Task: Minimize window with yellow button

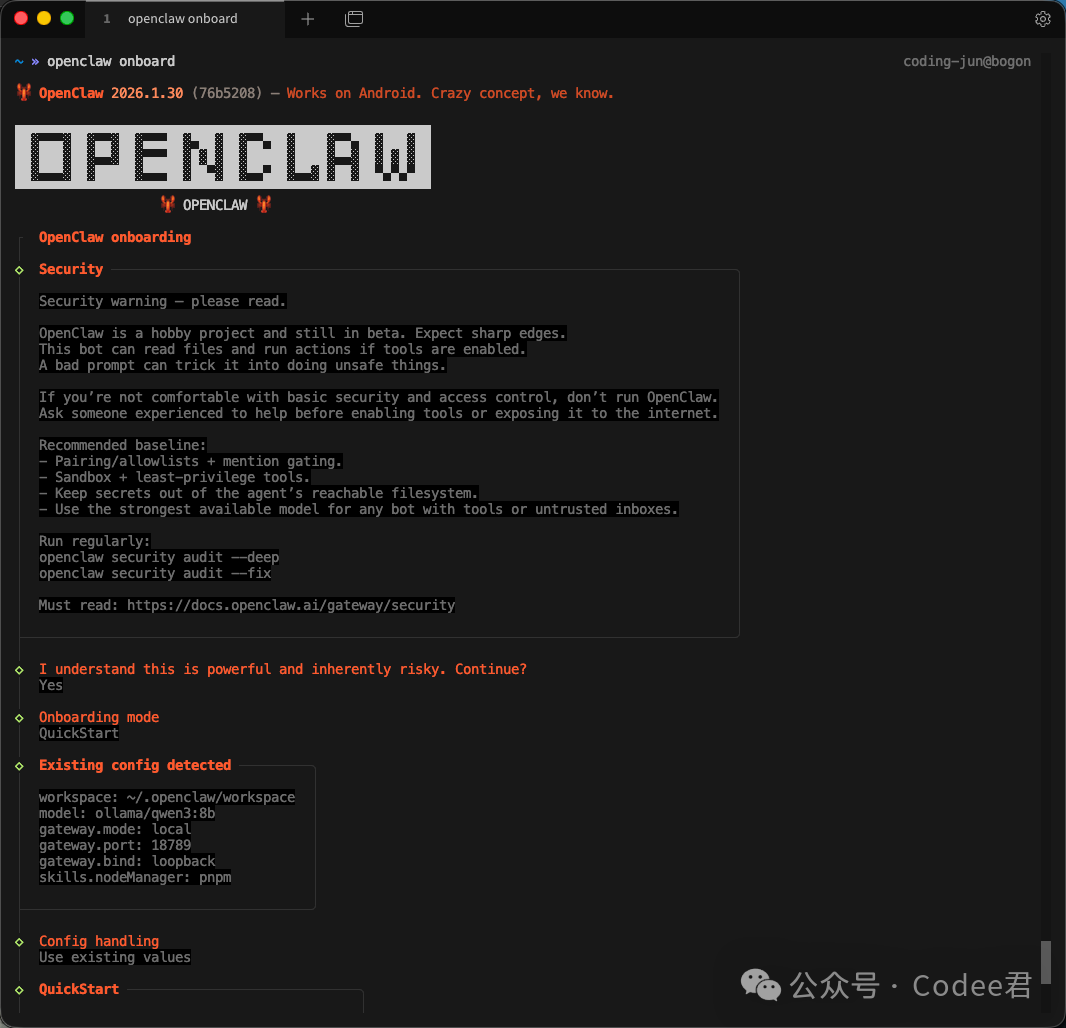Action: click(x=44, y=18)
